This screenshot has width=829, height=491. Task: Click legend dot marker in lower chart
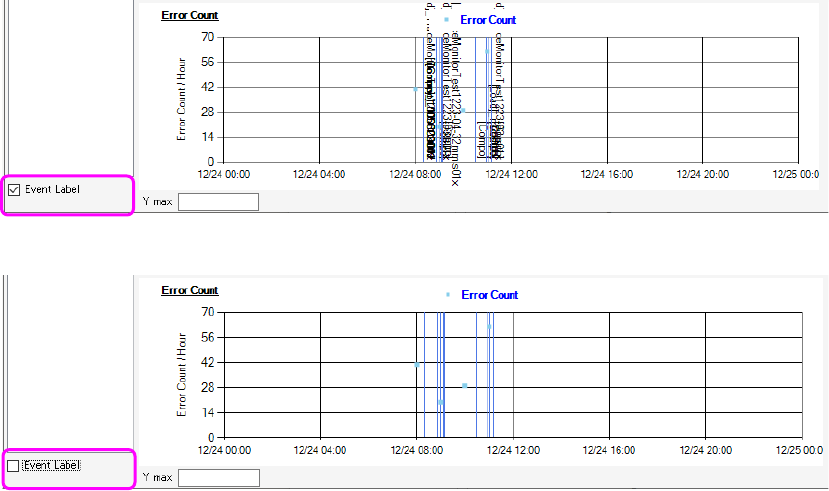pos(448,295)
